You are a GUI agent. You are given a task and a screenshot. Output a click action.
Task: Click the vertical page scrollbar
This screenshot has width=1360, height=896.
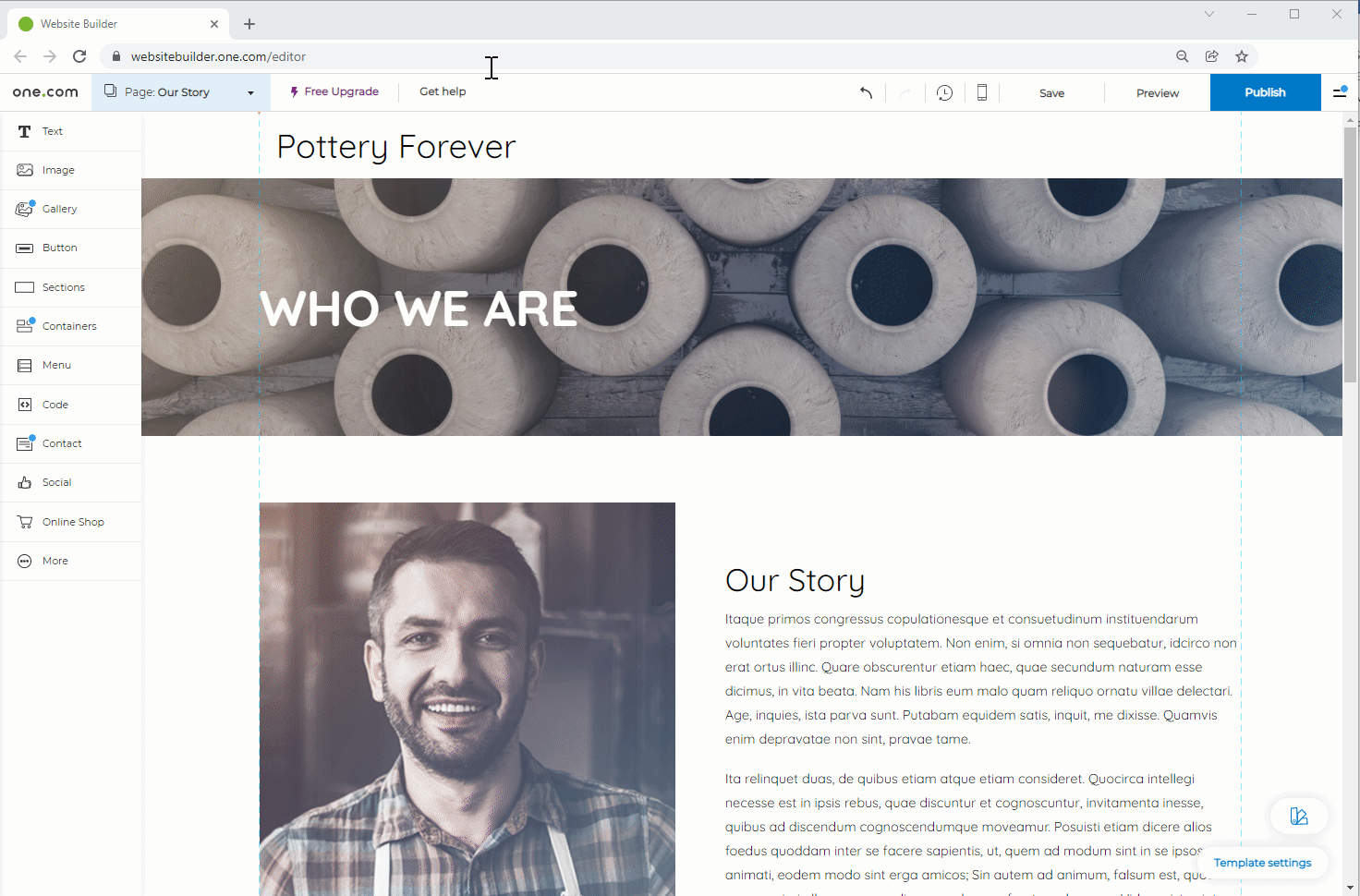coord(1350,254)
